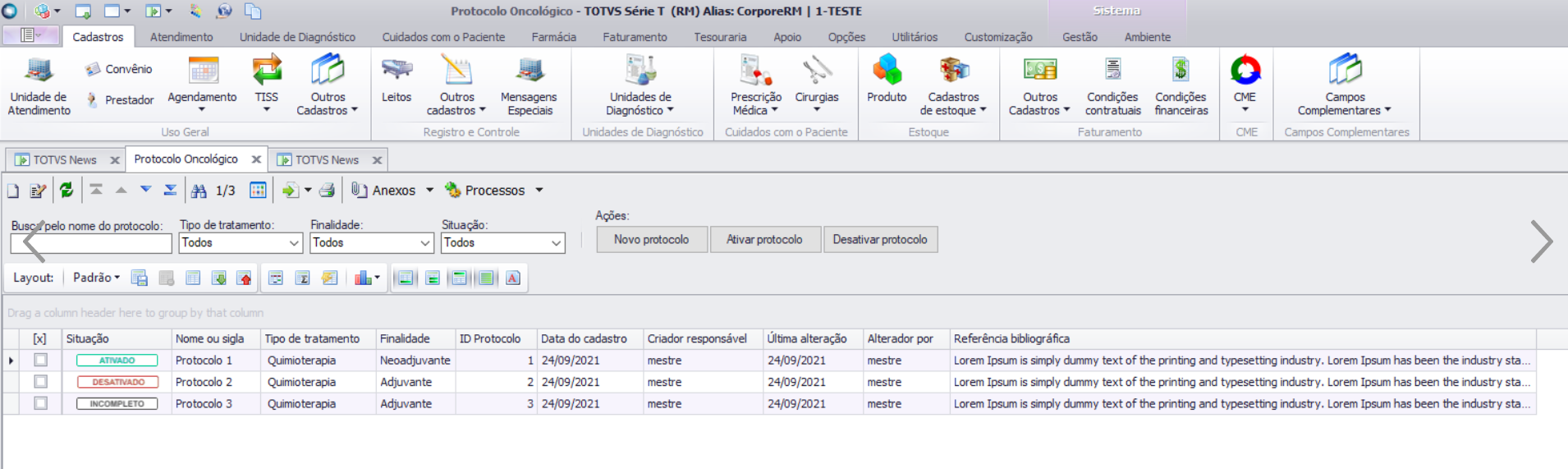
Task: Switch to the Tesouraria ribbon tab
Action: point(720,37)
